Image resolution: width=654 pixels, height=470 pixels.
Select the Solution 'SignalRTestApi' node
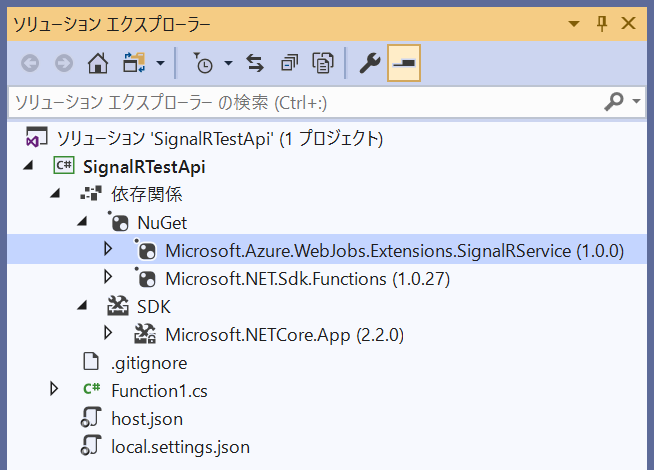tap(220, 139)
